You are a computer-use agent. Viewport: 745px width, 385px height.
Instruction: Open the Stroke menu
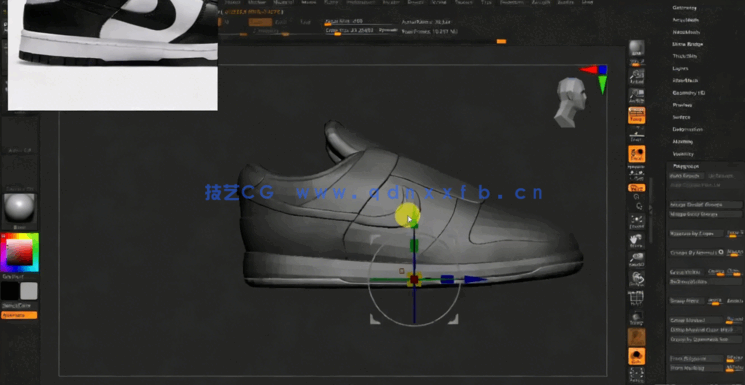(438, 3)
